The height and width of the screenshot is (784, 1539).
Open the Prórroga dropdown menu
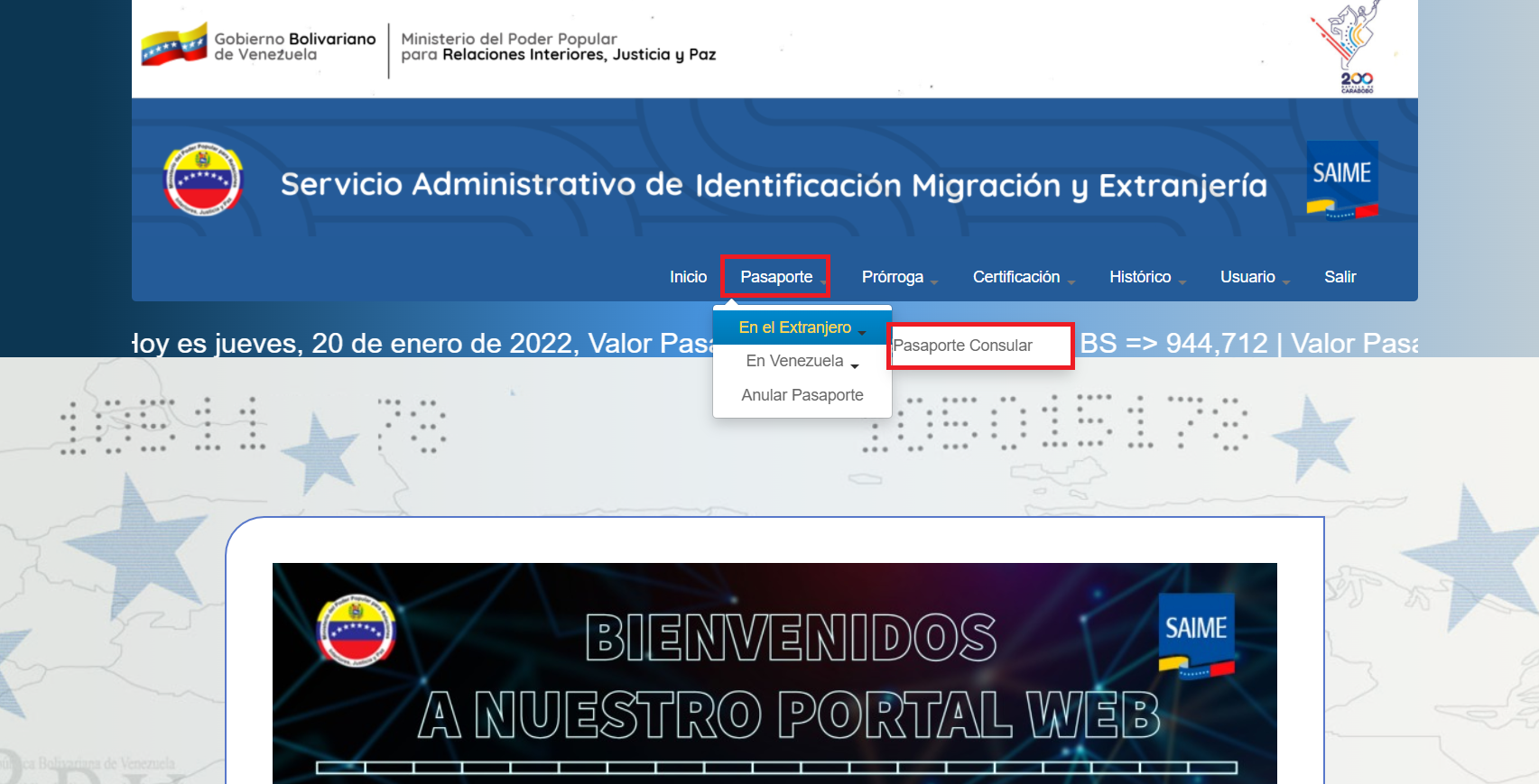899,277
